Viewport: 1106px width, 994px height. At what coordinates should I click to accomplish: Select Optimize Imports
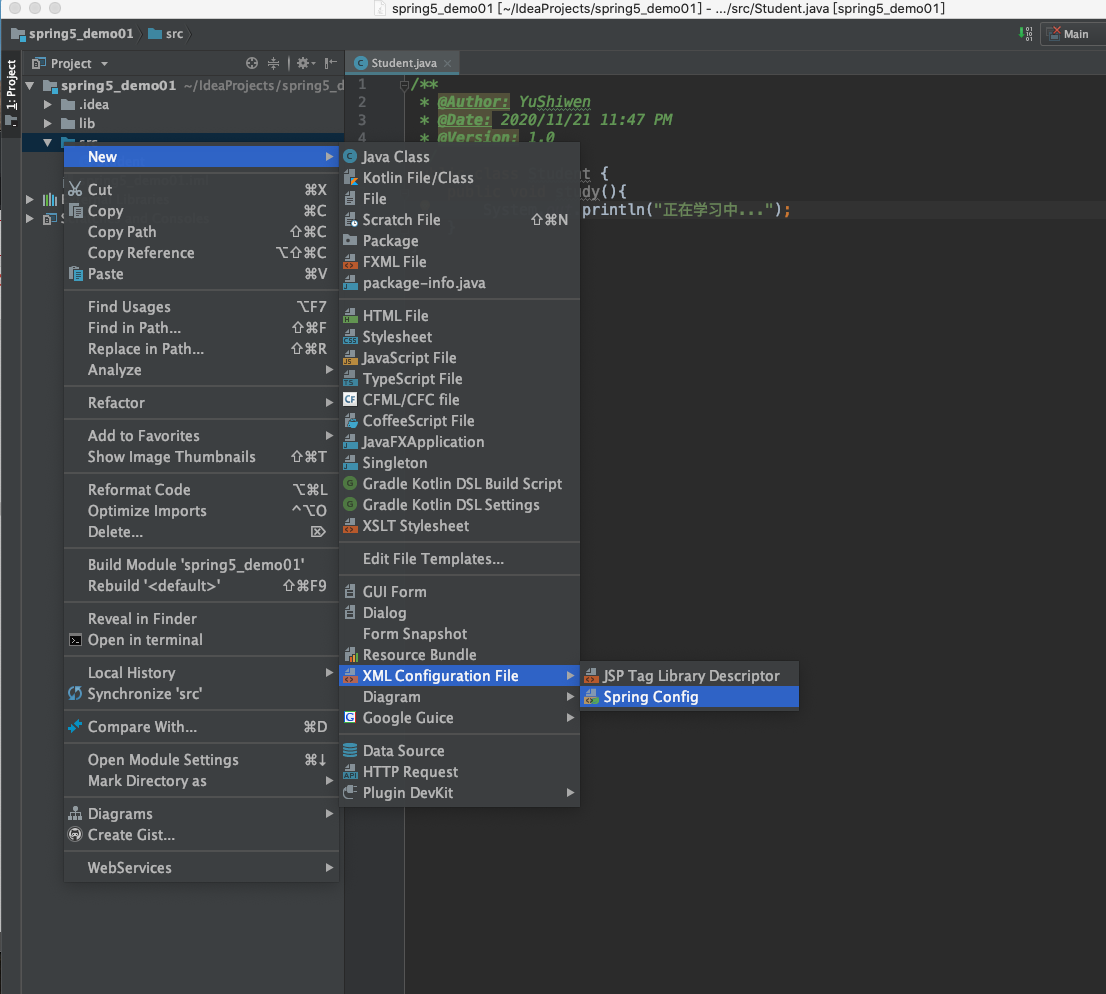(x=201, y=511)
